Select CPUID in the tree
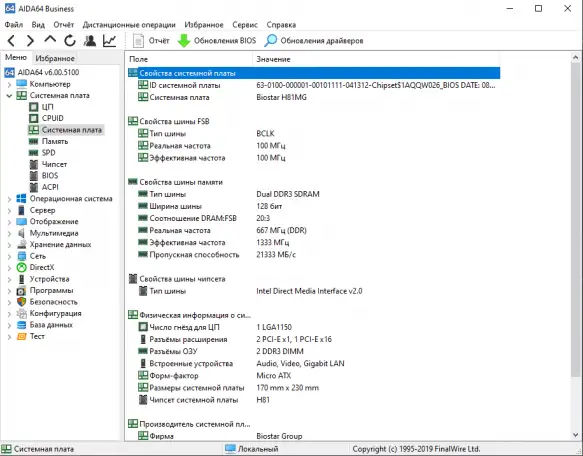 52,118
